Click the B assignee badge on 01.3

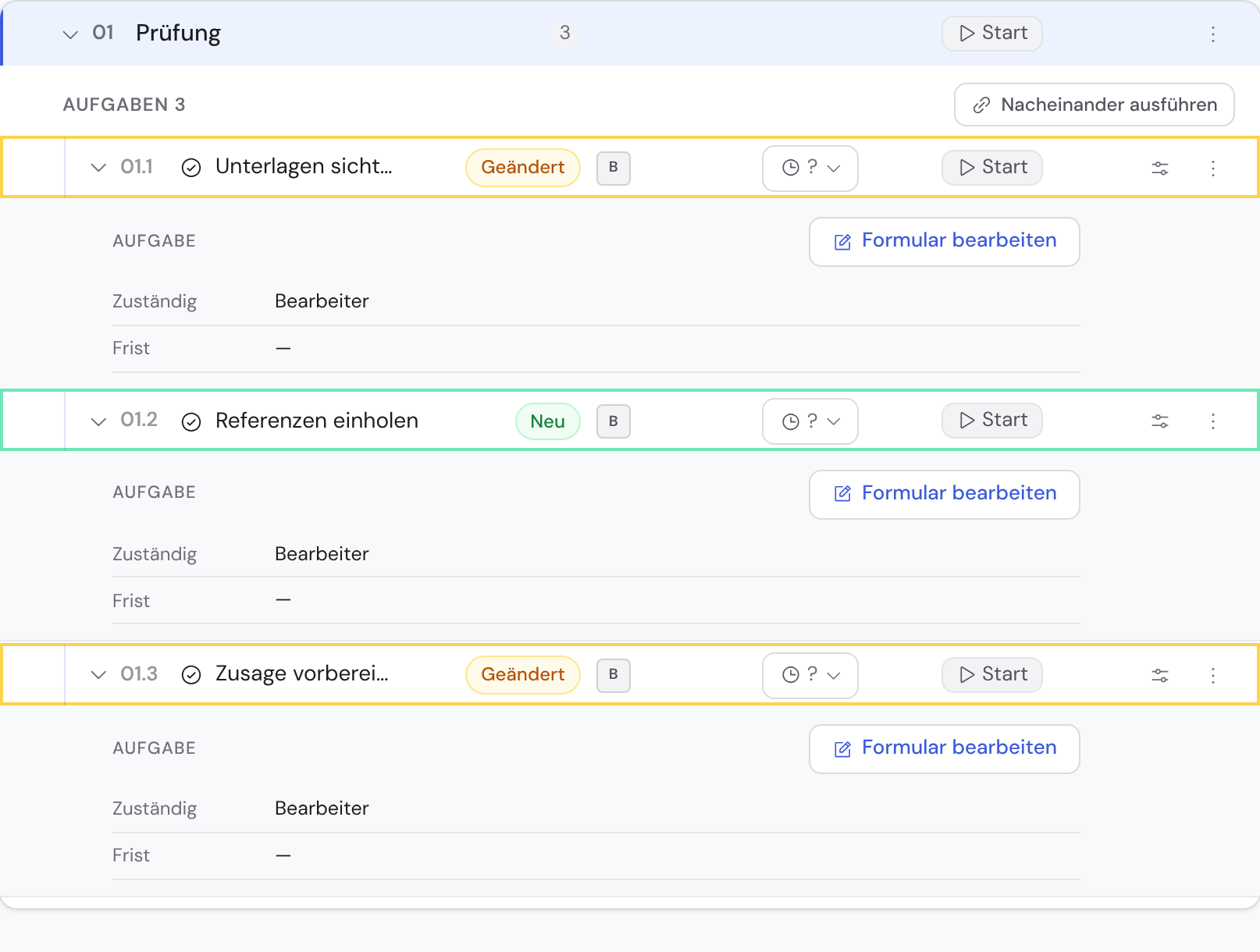pos(614,675)
